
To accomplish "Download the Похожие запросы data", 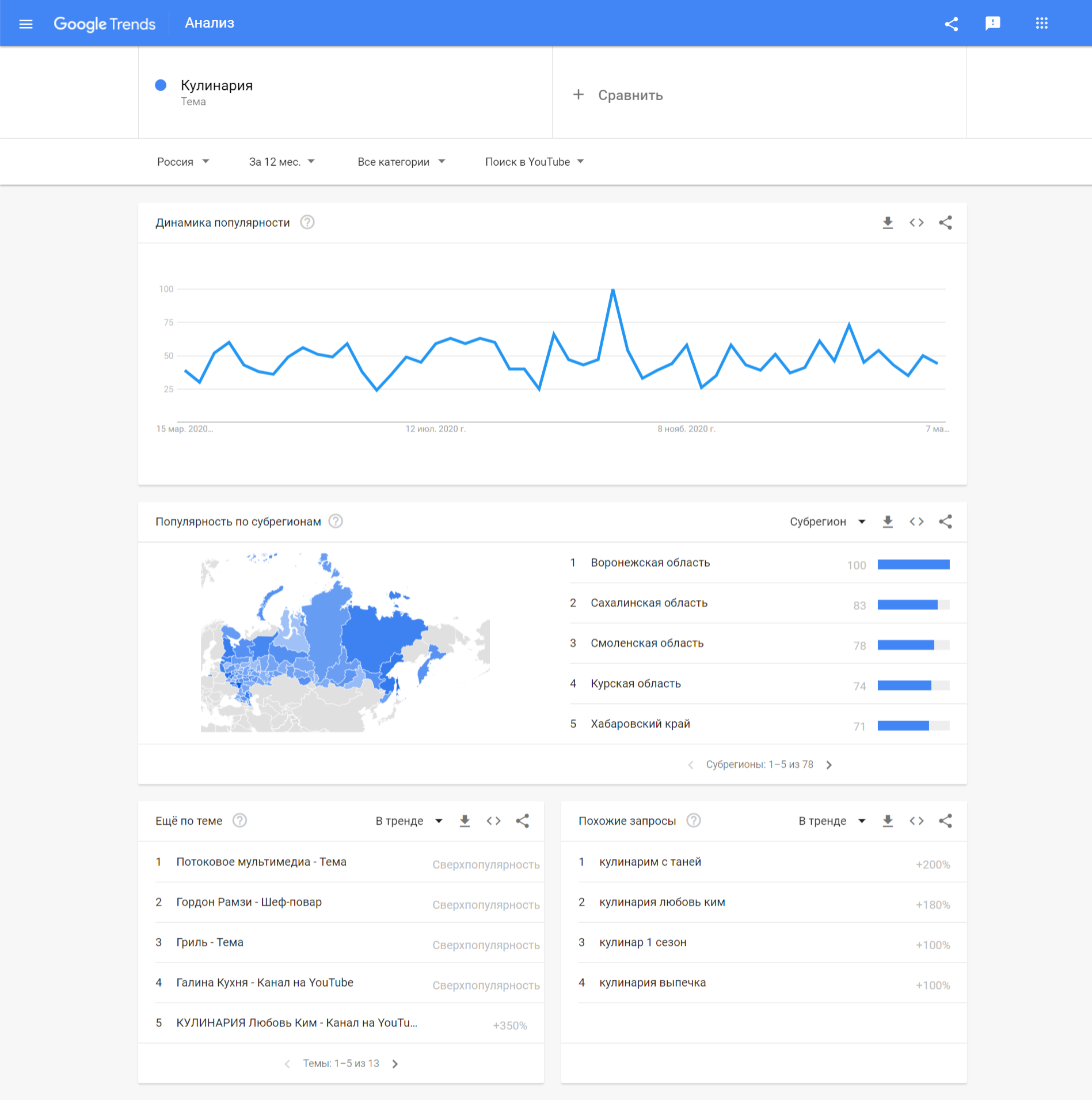I will (888, 821).
